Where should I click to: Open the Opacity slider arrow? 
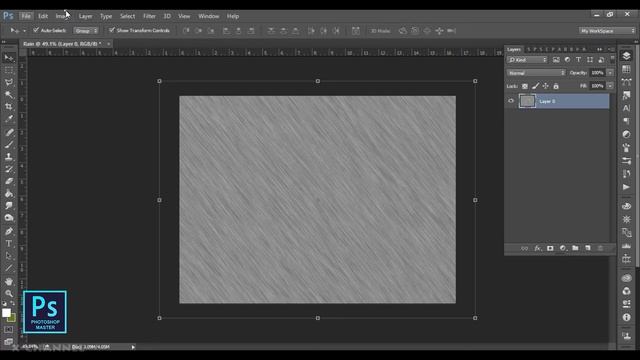610,73
